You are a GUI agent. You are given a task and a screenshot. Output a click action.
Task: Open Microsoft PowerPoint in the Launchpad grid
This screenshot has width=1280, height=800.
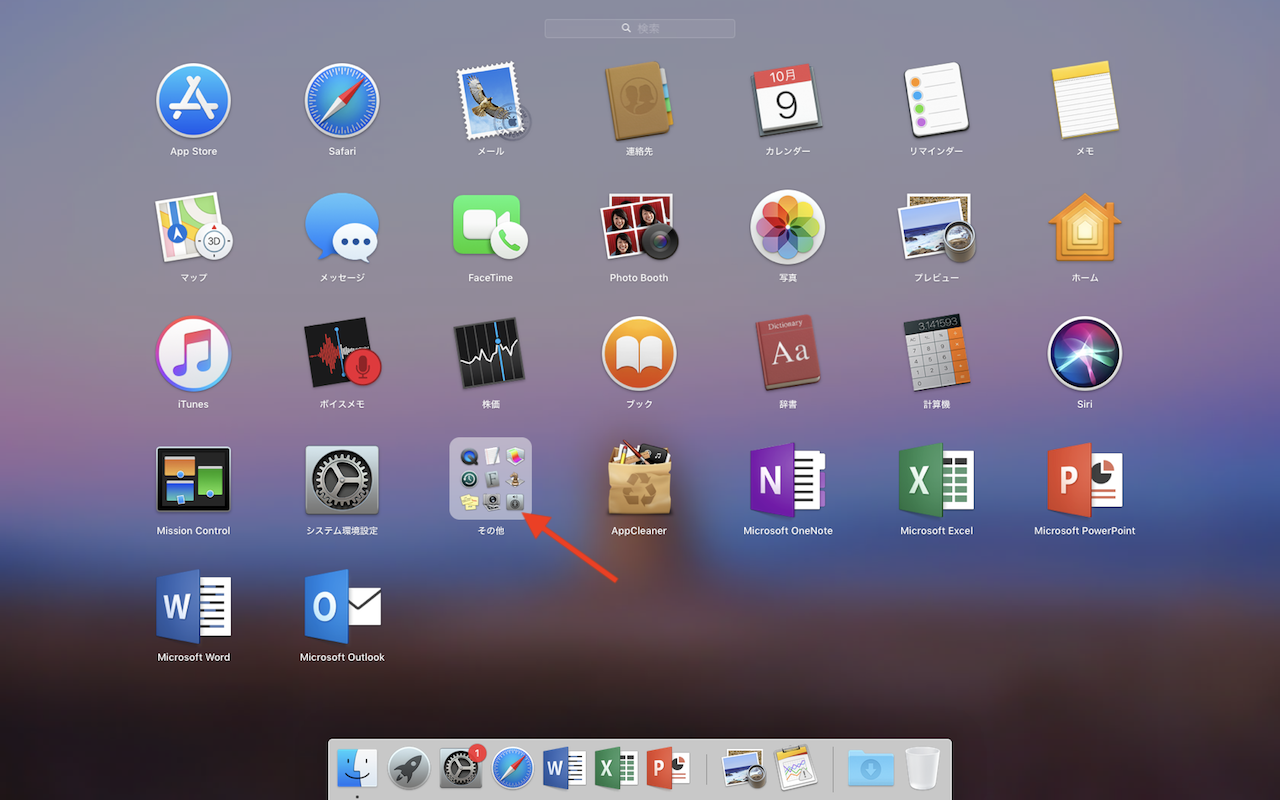(x=1085, y=480)
